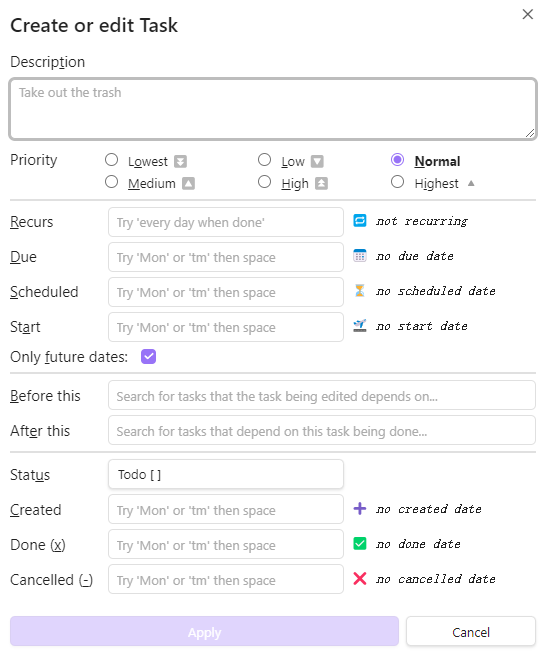Click the Highest priority triangle icon
The image size is (550, 654).
click(x=471, y=183)
